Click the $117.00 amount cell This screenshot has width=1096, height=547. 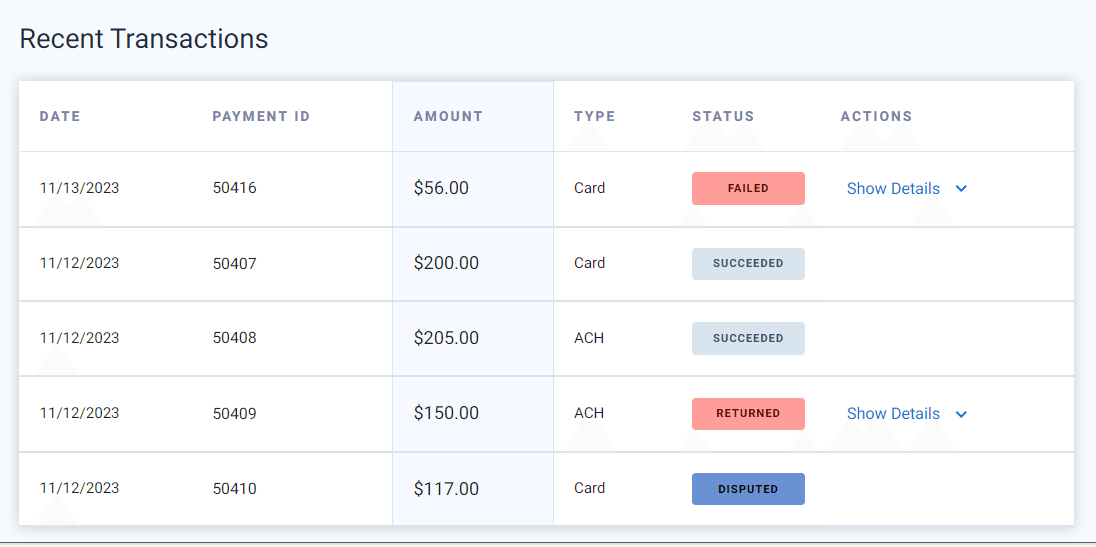click(447, 489)
